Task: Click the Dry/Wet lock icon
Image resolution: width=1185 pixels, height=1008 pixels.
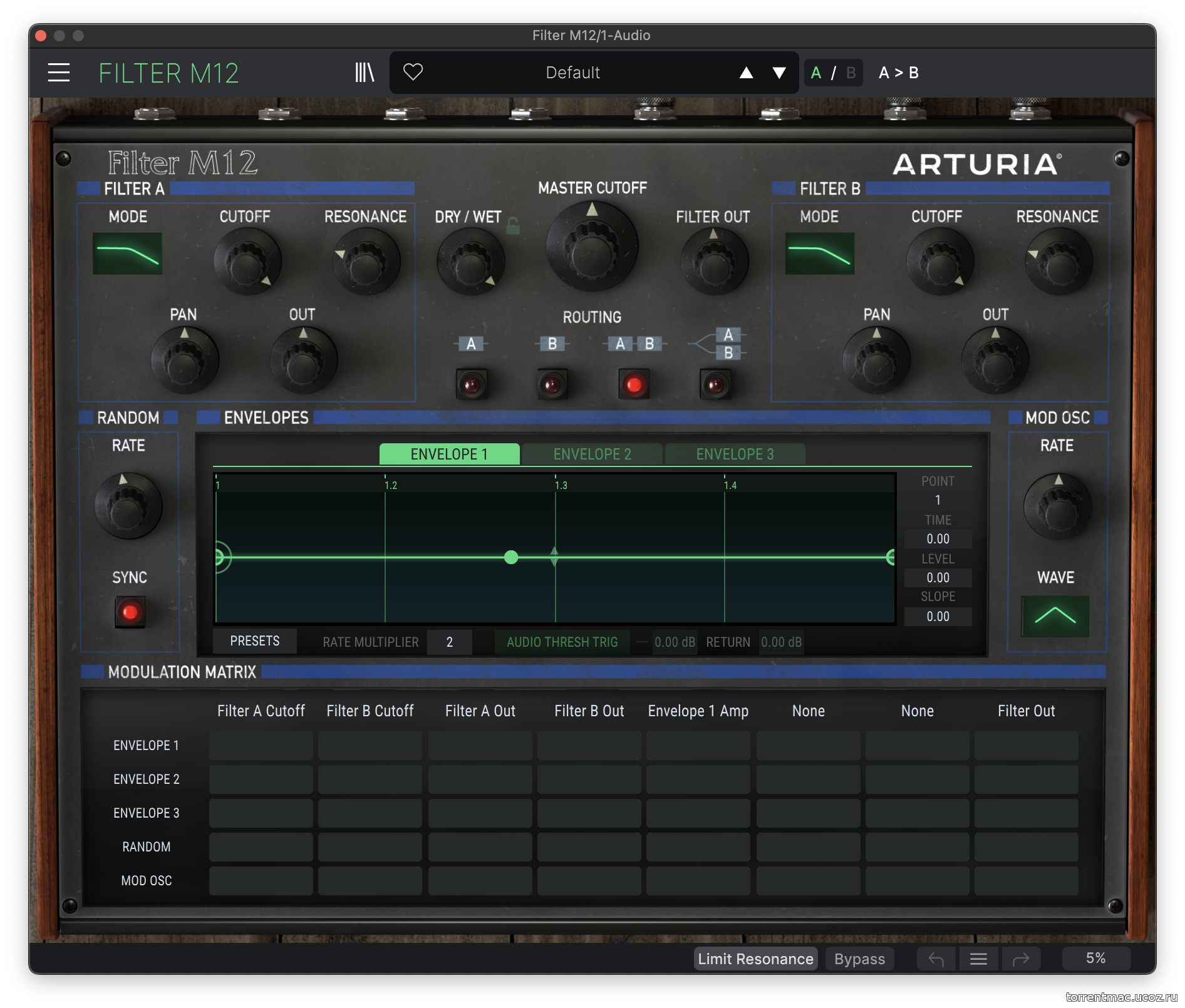Action: click(x=513, y=225)
